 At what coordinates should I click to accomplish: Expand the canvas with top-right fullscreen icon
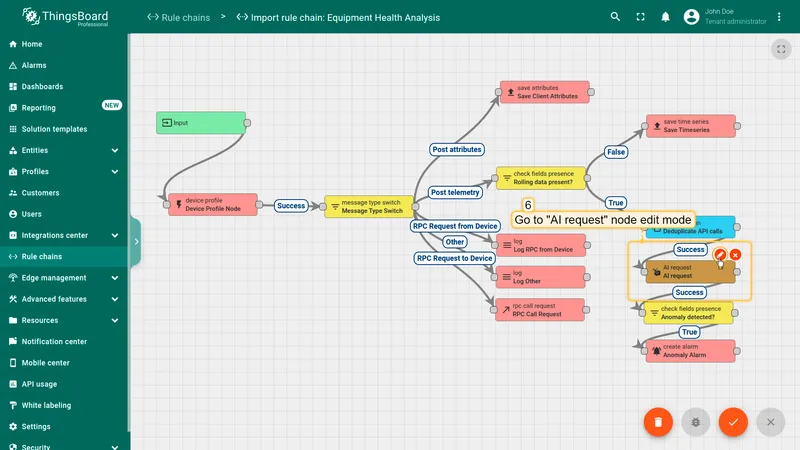point(781,49)
